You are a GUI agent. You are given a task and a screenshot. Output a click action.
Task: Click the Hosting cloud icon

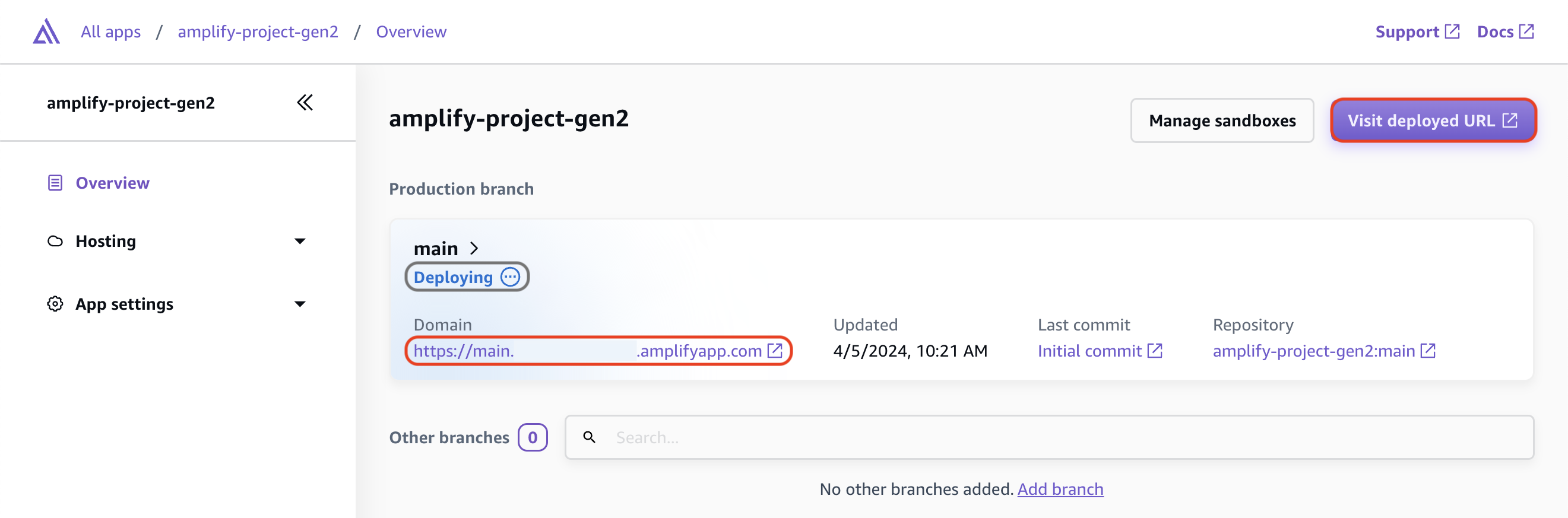[55, 241]
